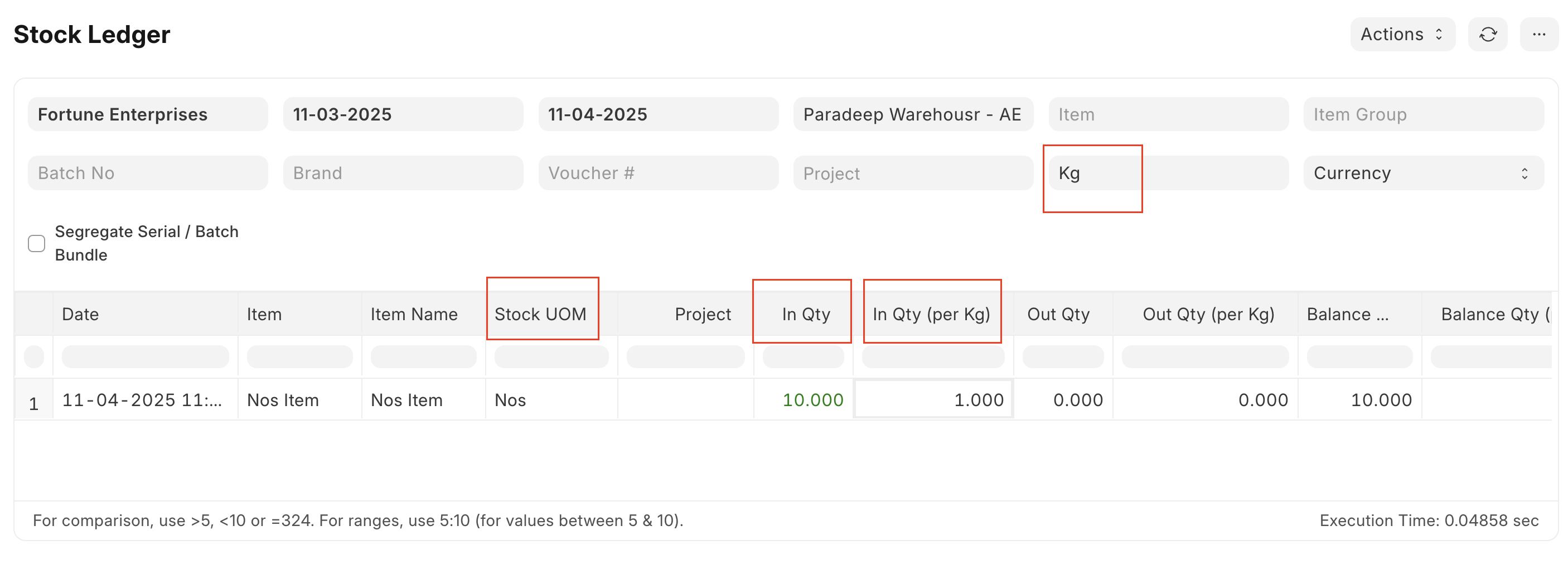
Task: Focus the Batch No filter field
Action: point(147,173)
